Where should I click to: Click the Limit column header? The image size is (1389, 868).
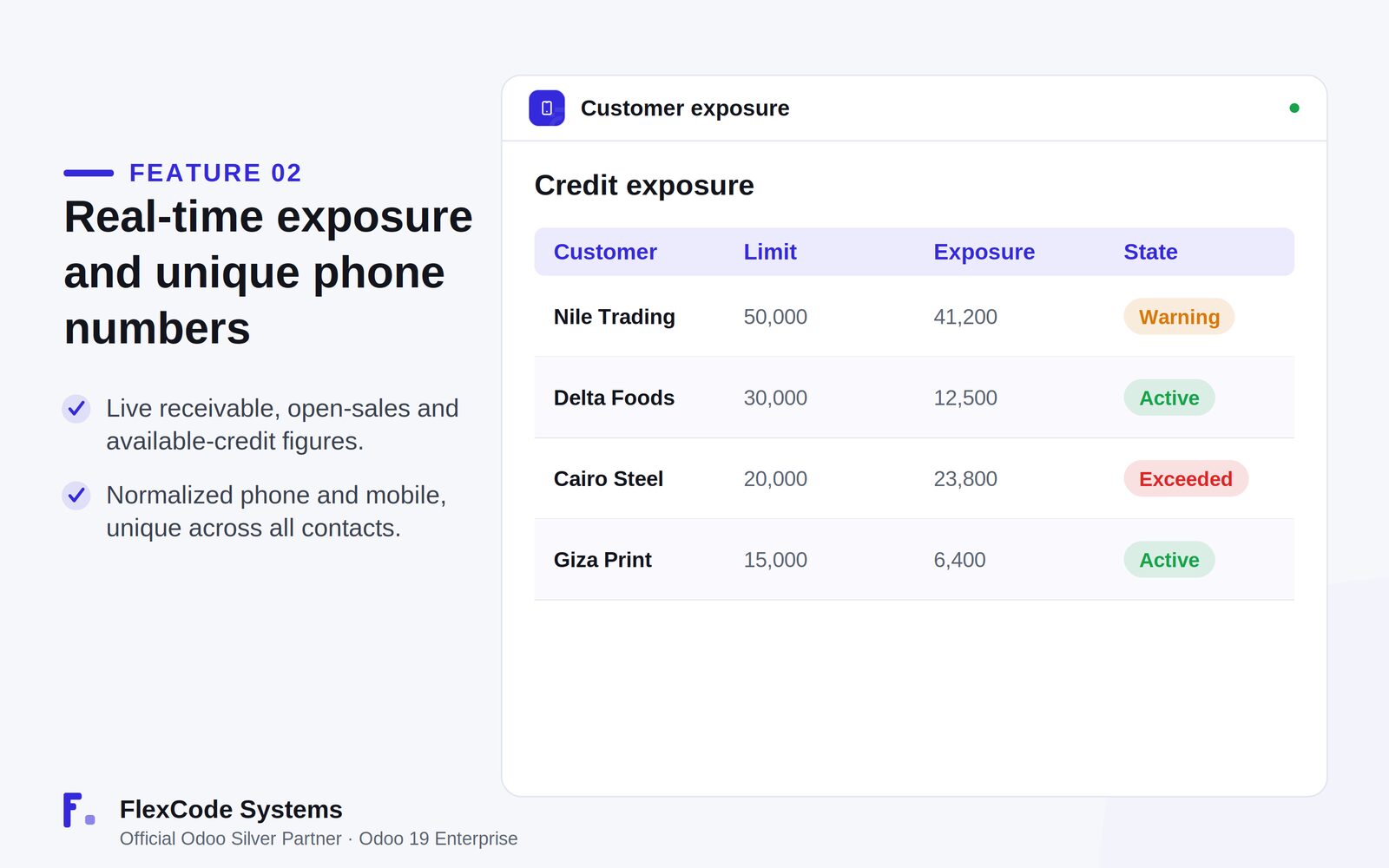click(770, 252)
